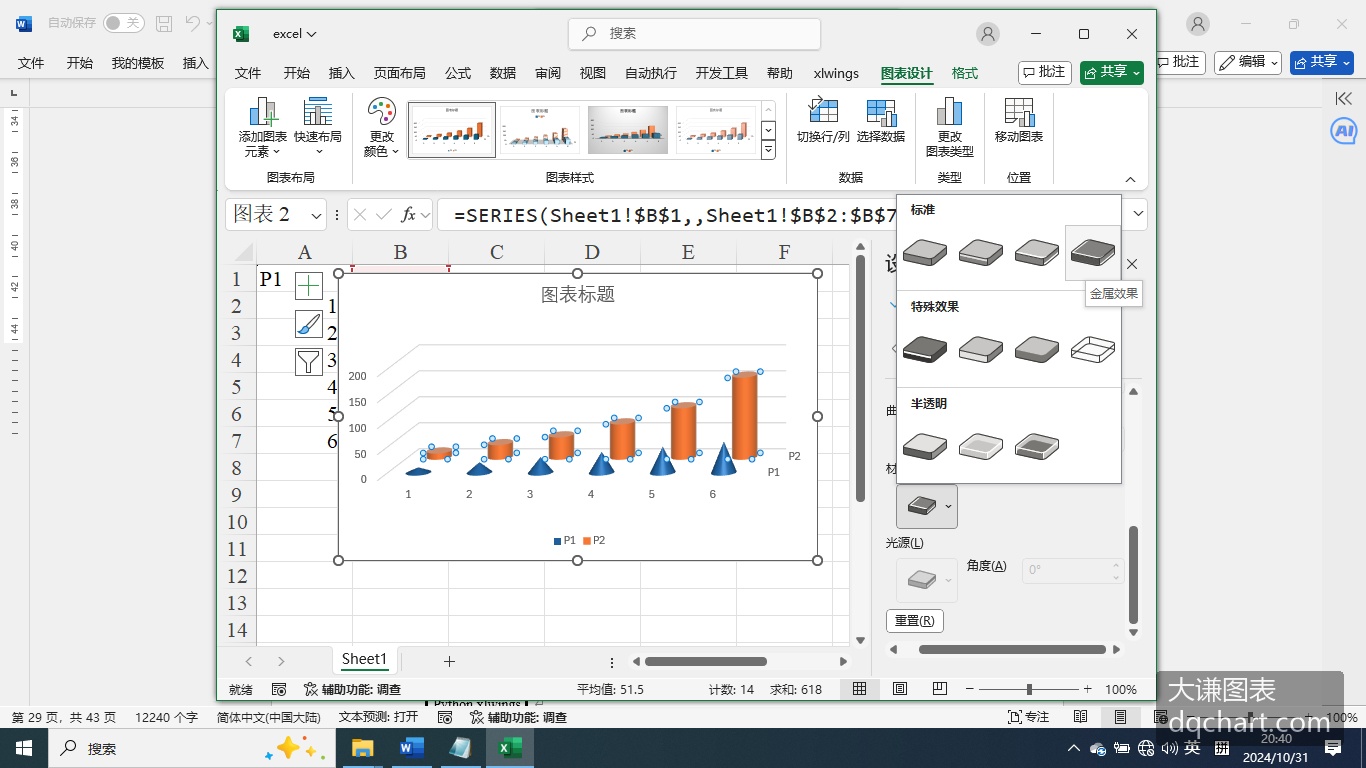This screenshot has width=1366, height=768.
Task: Open File Explorer from the taskbar
Action: [361, 748]
